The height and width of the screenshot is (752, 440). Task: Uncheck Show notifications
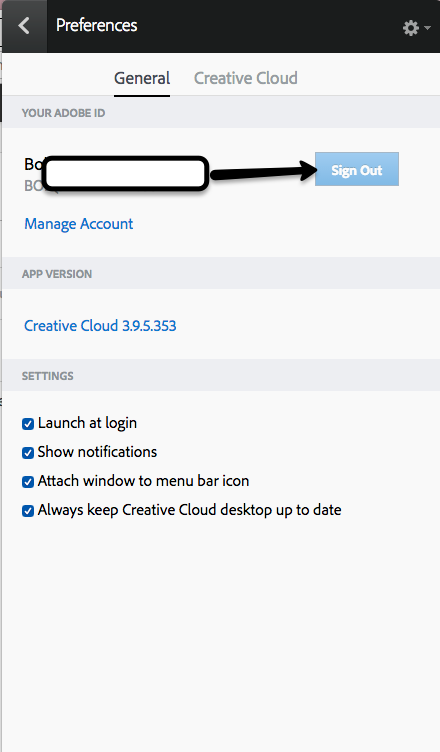click(x=28, y=453)
